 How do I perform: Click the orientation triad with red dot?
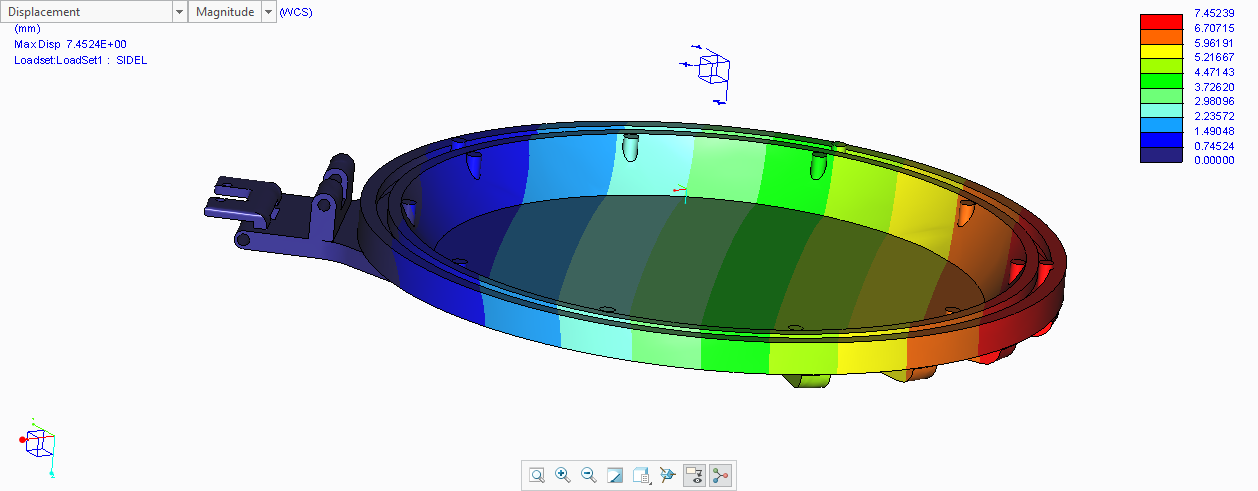click(x=37, y=445)
